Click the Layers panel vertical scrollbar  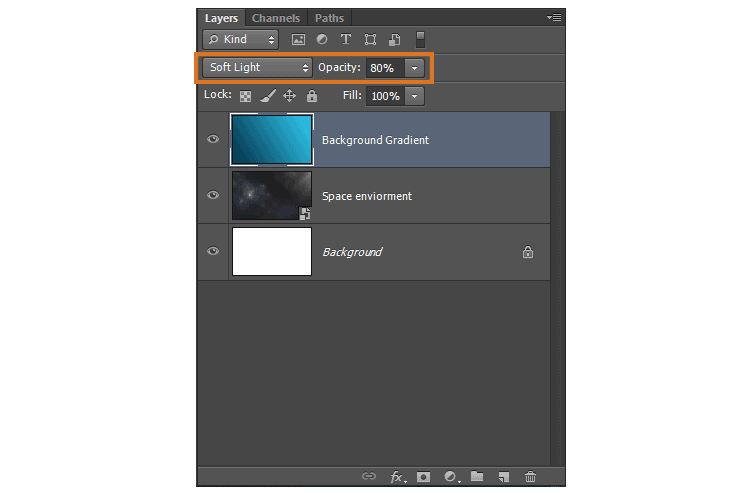pyautogui.click(x=557, y=288)
